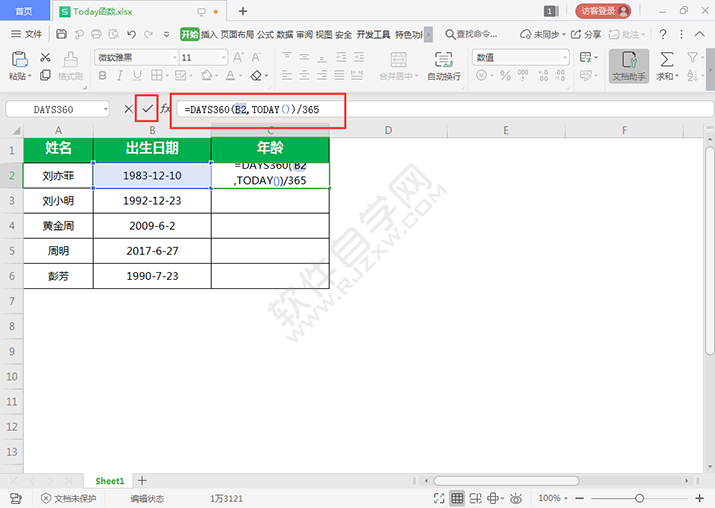Open the insert function fx dialog
Image resolution: width=715 pixels, height=508 pixels.
click(165, 108)
